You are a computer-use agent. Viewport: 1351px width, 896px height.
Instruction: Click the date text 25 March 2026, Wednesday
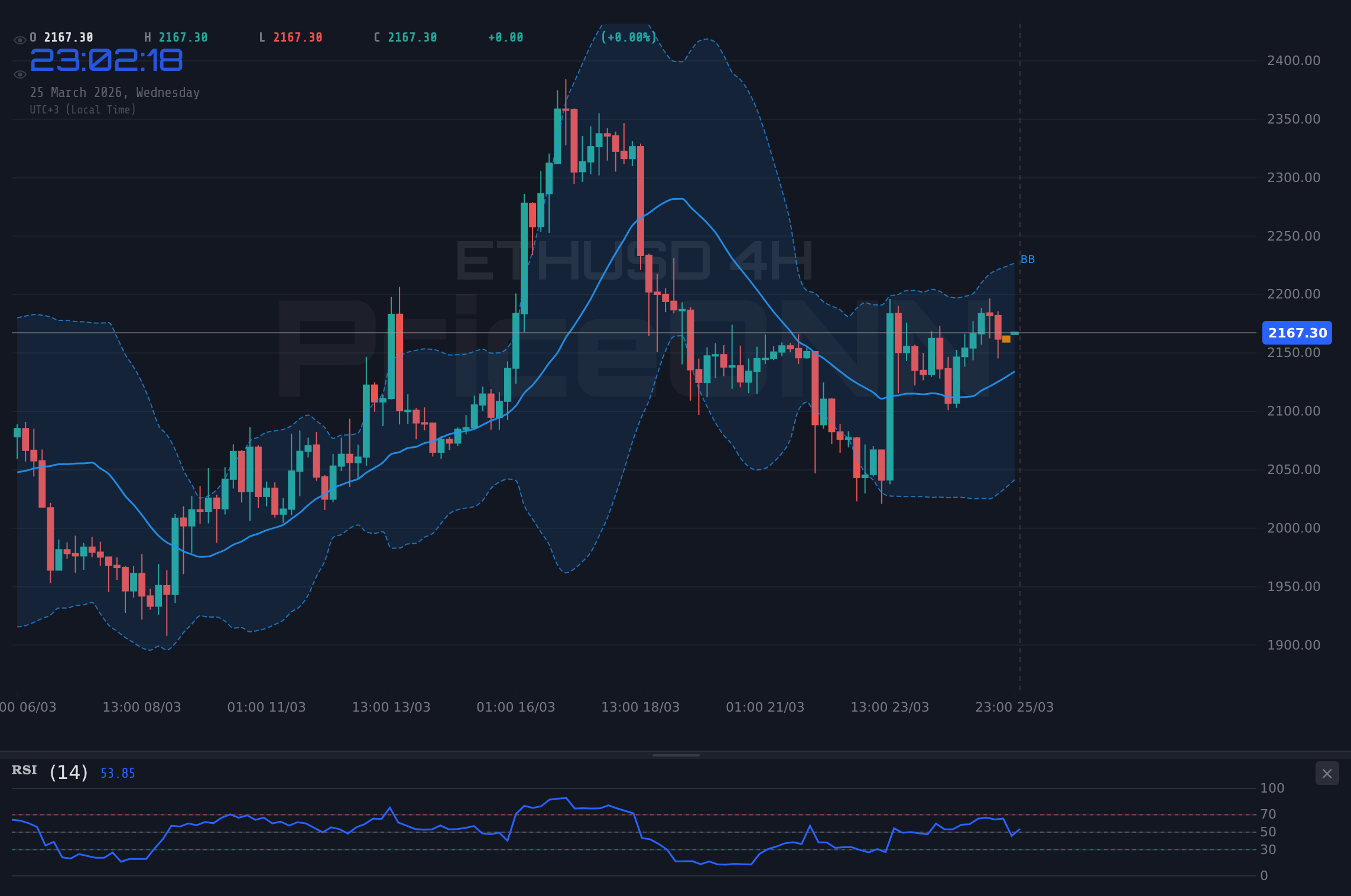[115, 92]
